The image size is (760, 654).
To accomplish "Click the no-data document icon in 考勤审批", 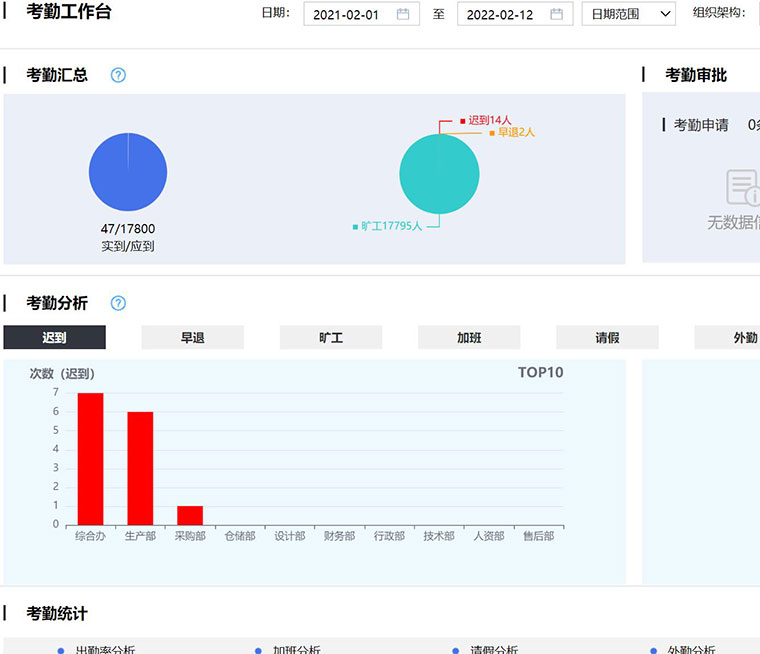I will [x=741, y=188].
